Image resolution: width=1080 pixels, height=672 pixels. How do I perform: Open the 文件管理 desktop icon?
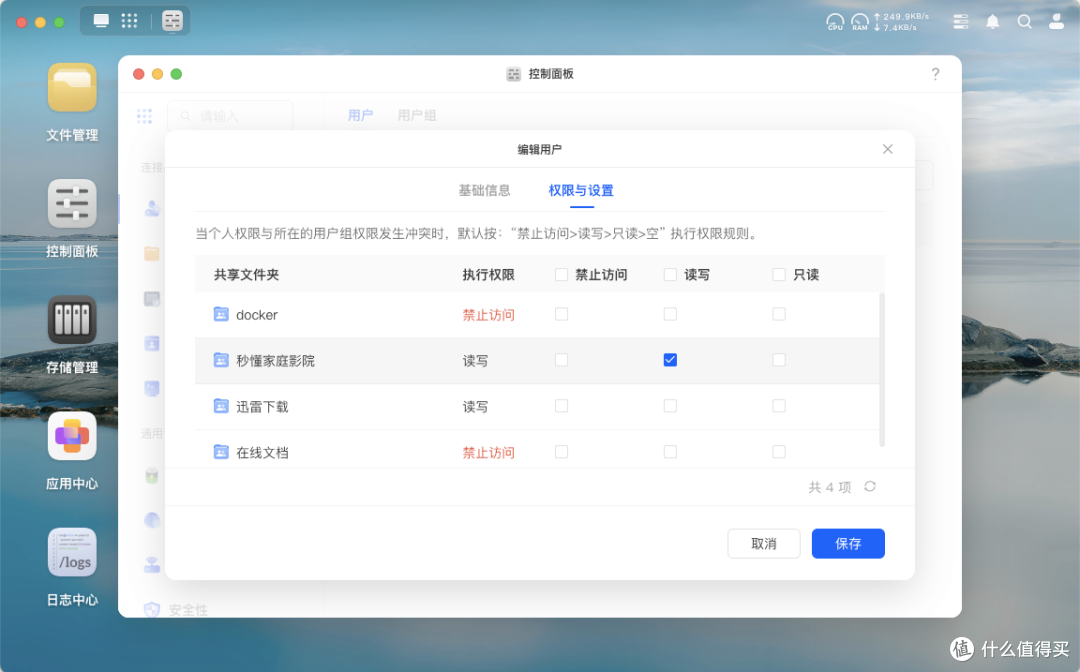tap(72, 87)
